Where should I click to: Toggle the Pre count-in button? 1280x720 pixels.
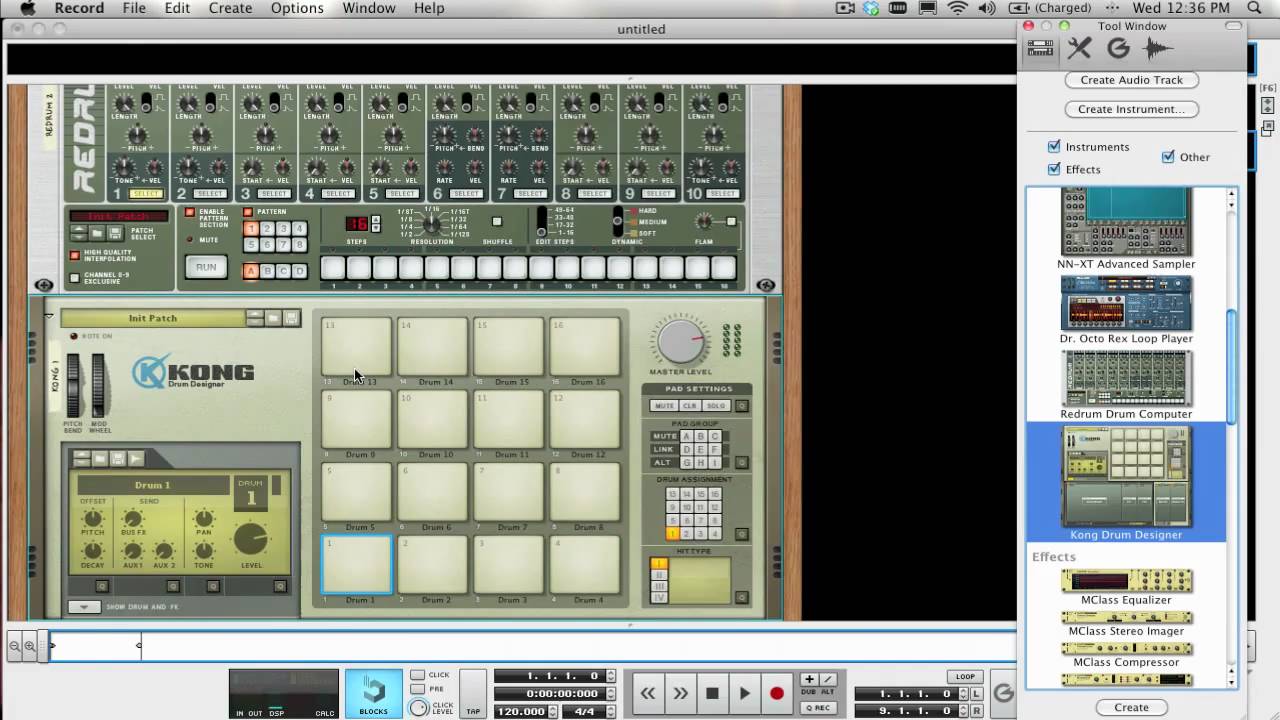pyautogui.click(x=418, y=689)
